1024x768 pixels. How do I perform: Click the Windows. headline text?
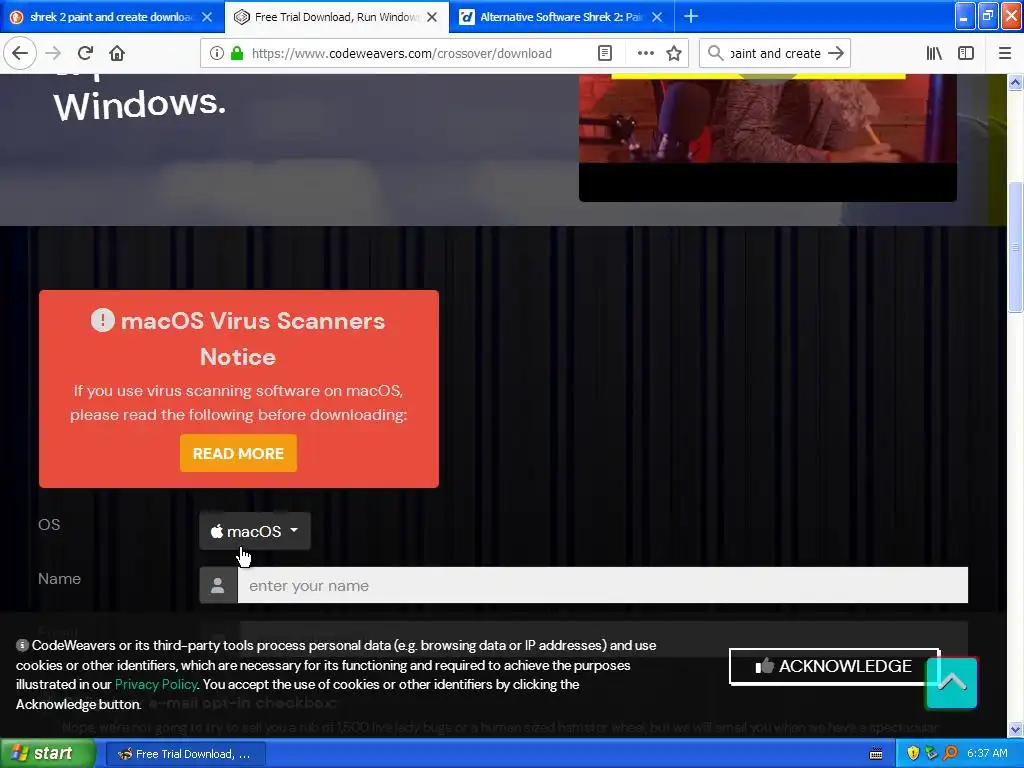[x=140, y=104]
